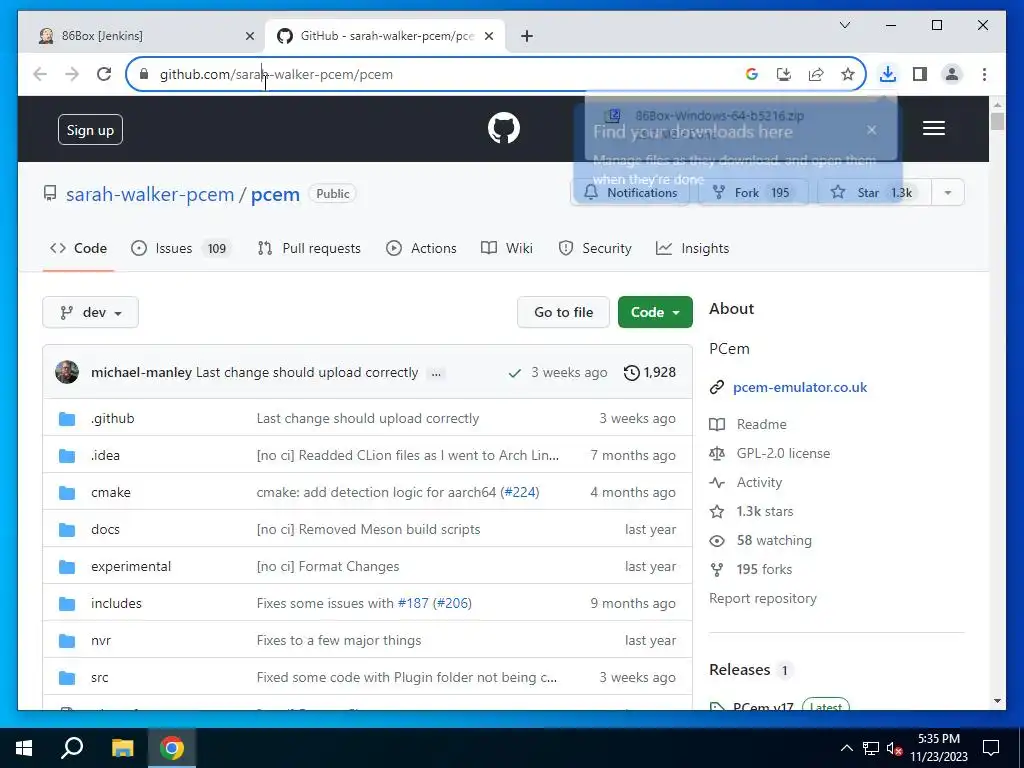The height and width of the screenshot is (768, 1024).
Task: Open Windows taskbar search
Action: point(72,748)
